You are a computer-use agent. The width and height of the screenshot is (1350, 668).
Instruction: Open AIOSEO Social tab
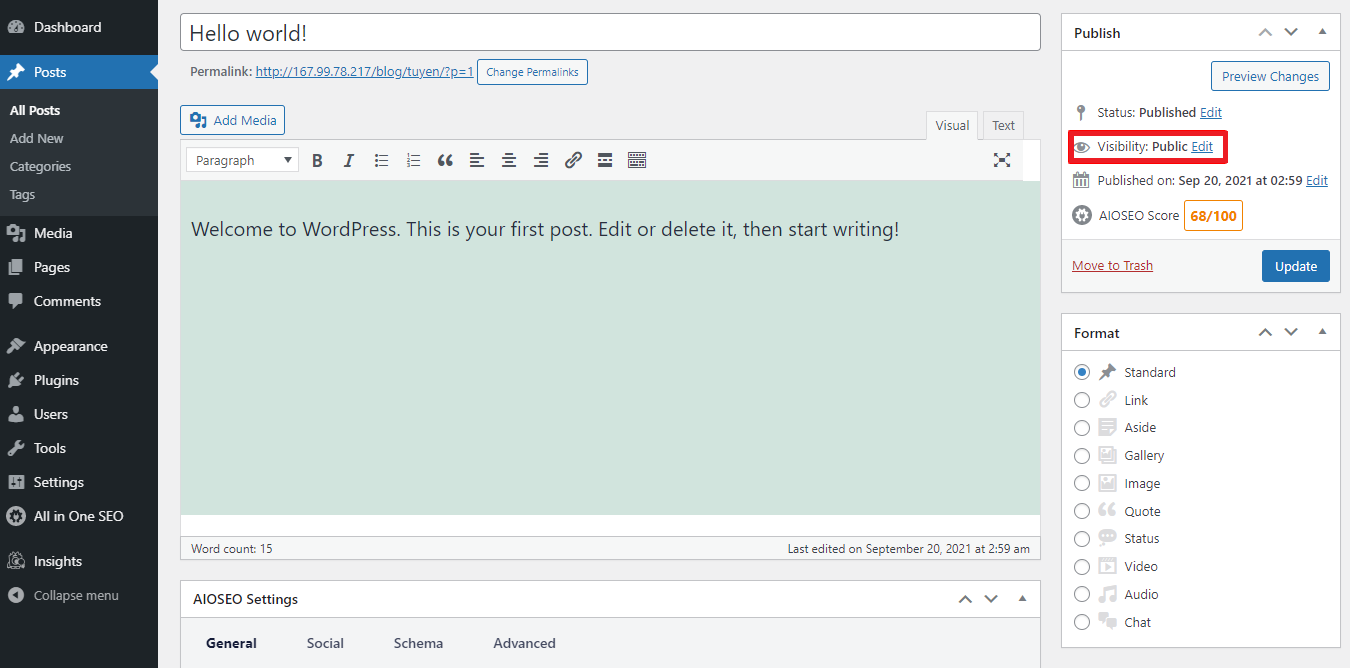pyautogui.click(x=325, y=643)
